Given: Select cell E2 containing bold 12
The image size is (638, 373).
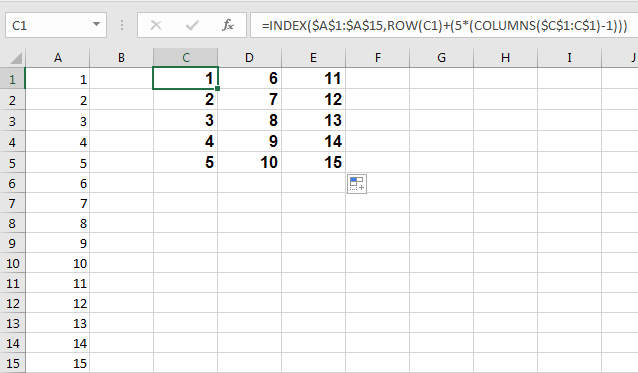Looking at the screenshot, I should [313, 100].
